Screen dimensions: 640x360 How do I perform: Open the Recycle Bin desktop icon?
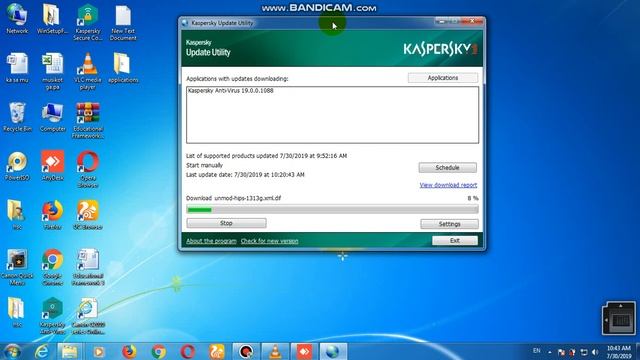(17, 117)
